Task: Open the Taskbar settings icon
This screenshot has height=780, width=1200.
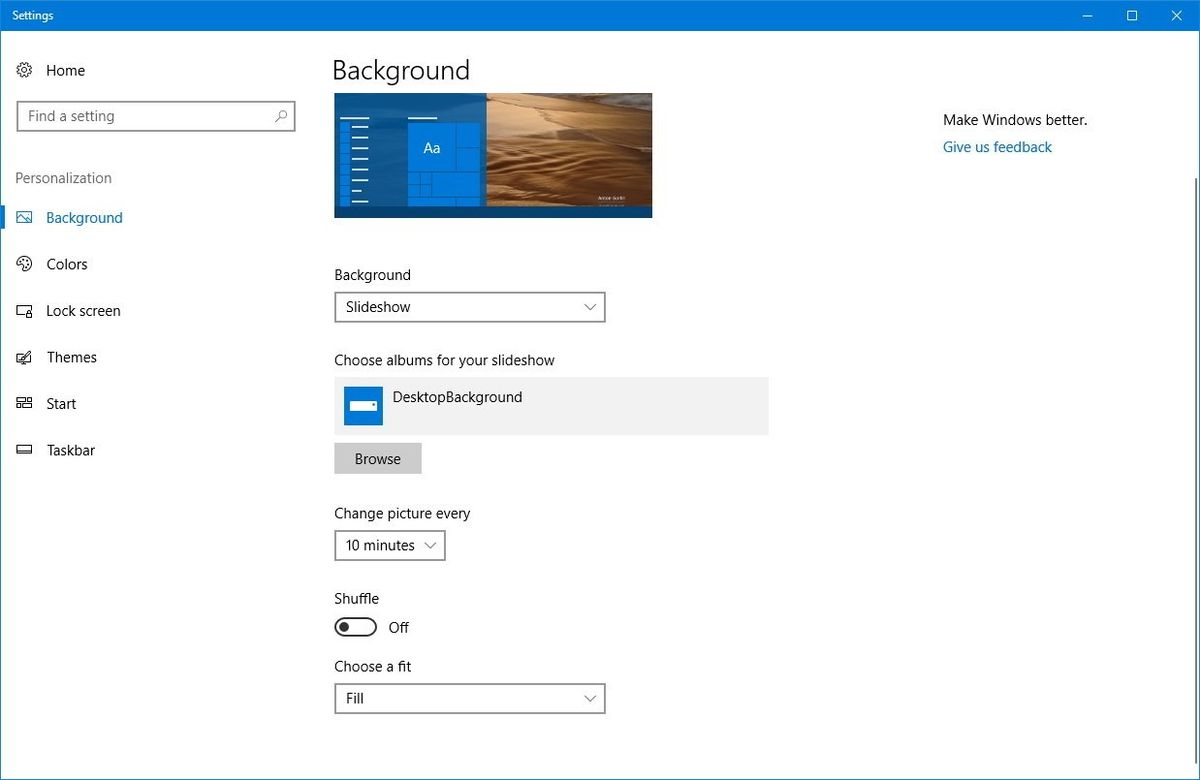Action: point(24,450)
